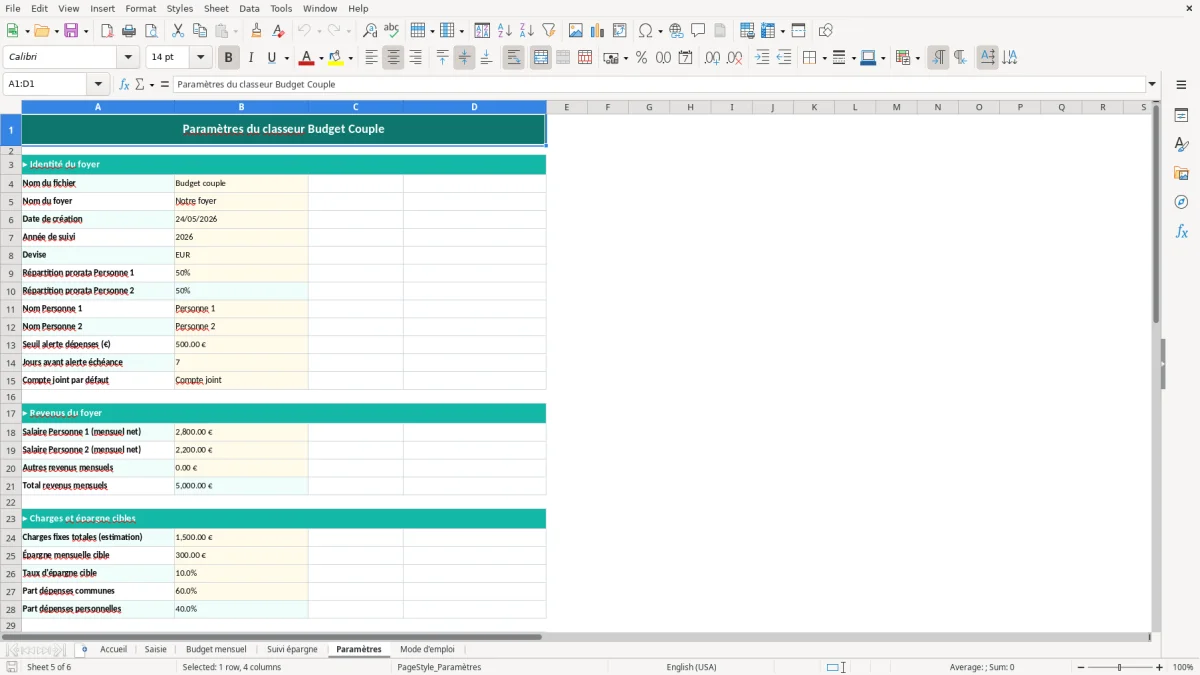The height and width of the screenshot is (675, 1200).
Task: Toggle Merge and Center Cells
Action: click(x=541, y=58)
